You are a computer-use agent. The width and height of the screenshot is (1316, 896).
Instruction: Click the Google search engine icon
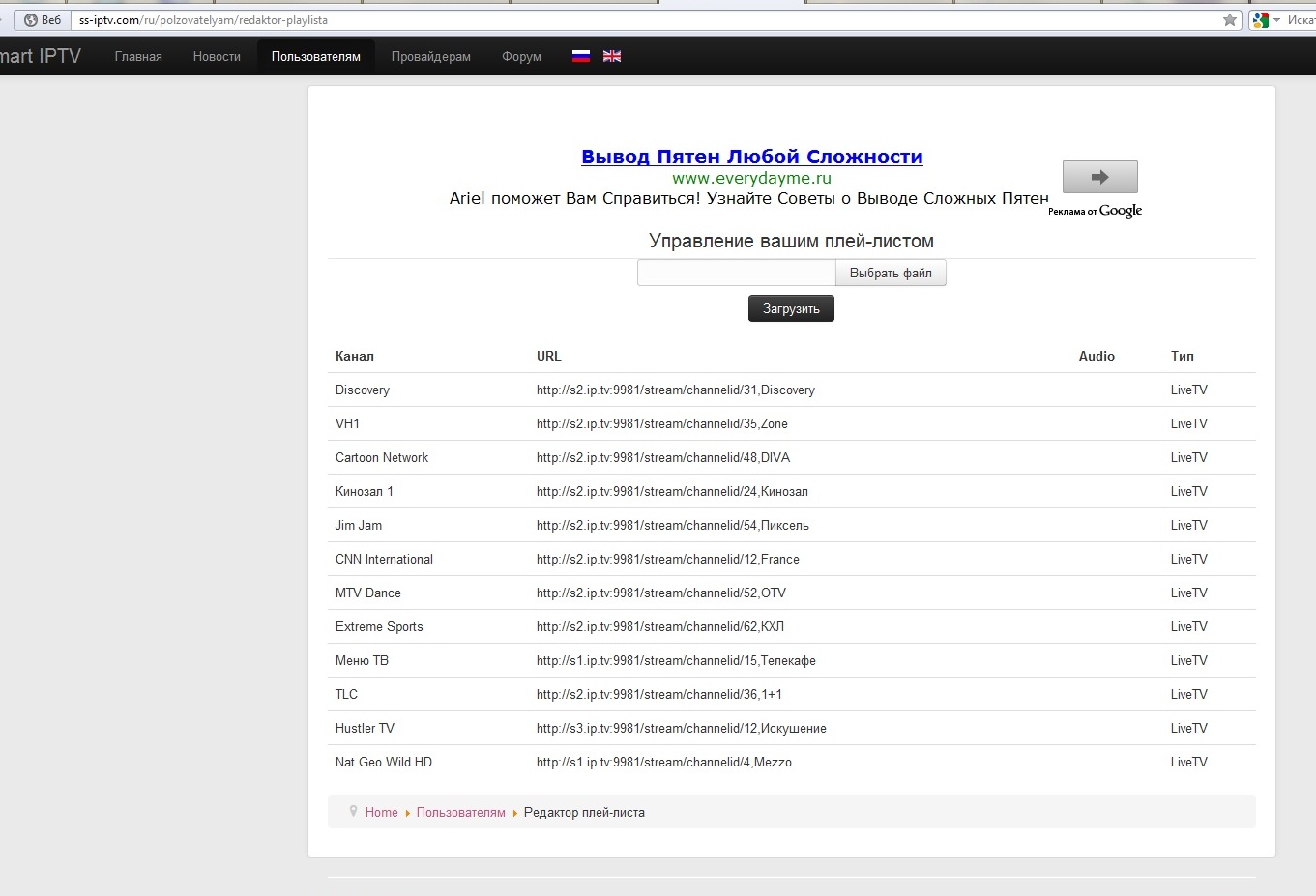pyautogui.click(x=1260, y=20)
